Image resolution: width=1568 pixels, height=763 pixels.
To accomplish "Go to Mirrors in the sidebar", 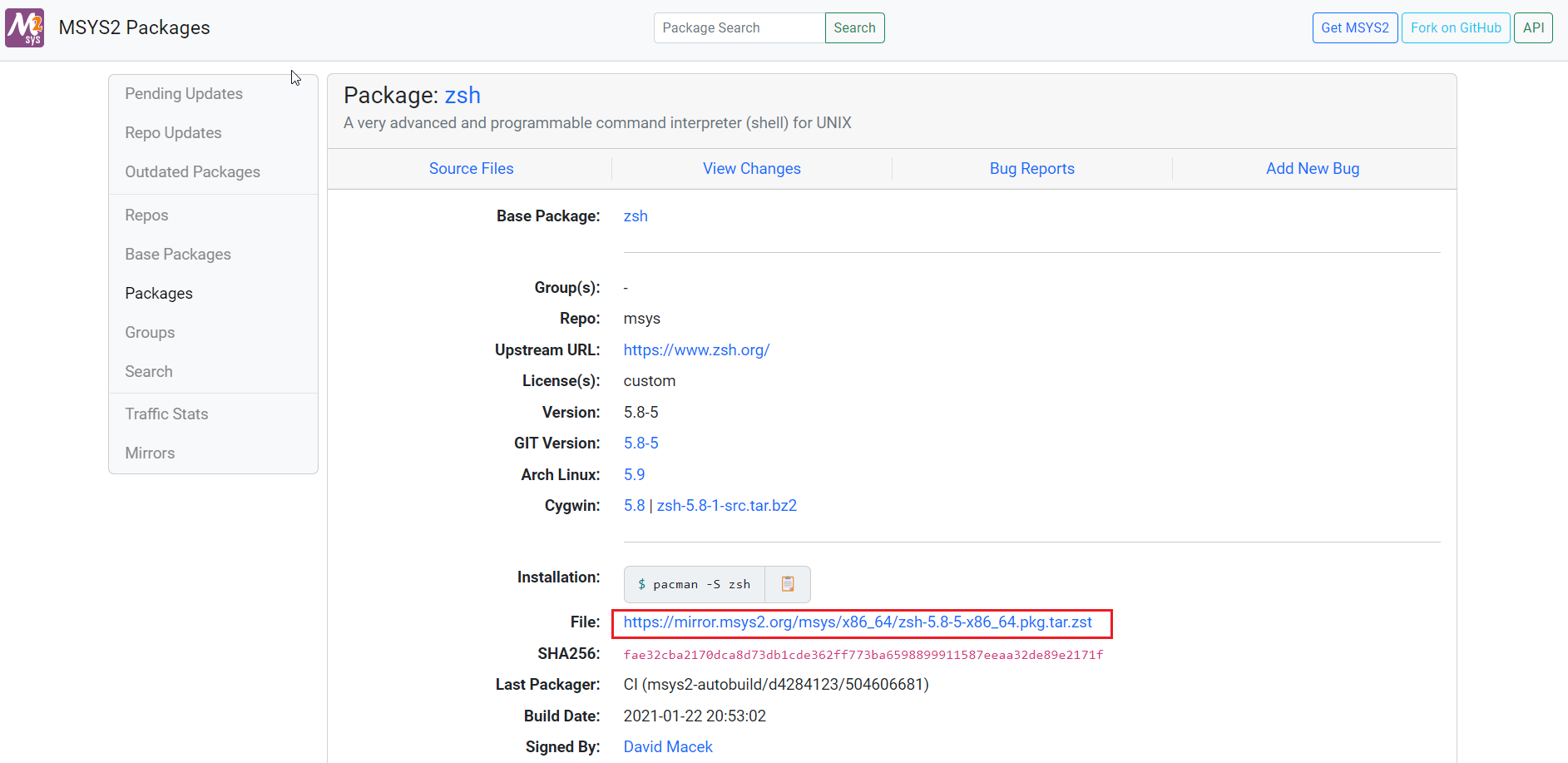I will click(x=150, y=453).
